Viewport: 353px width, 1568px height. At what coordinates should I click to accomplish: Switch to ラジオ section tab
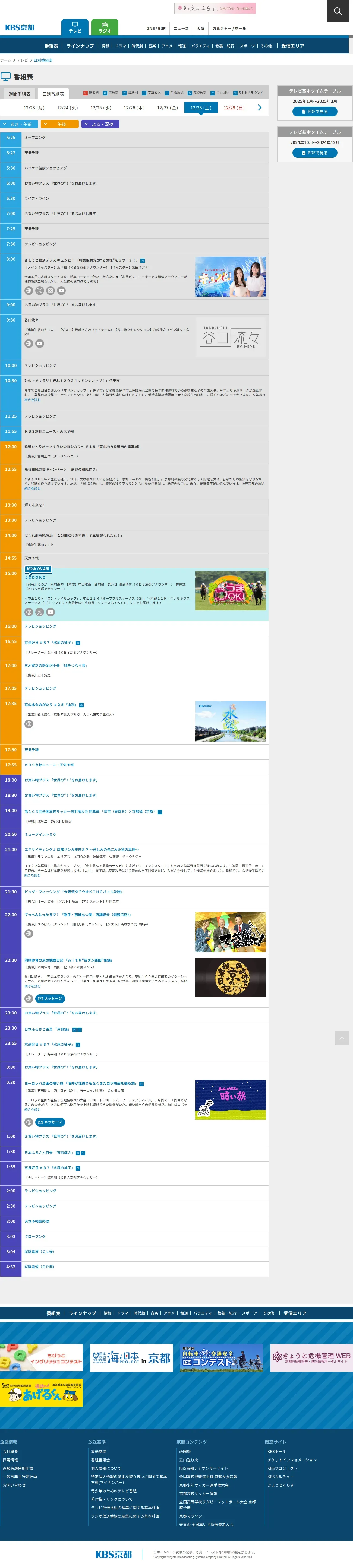pos(105,27)
